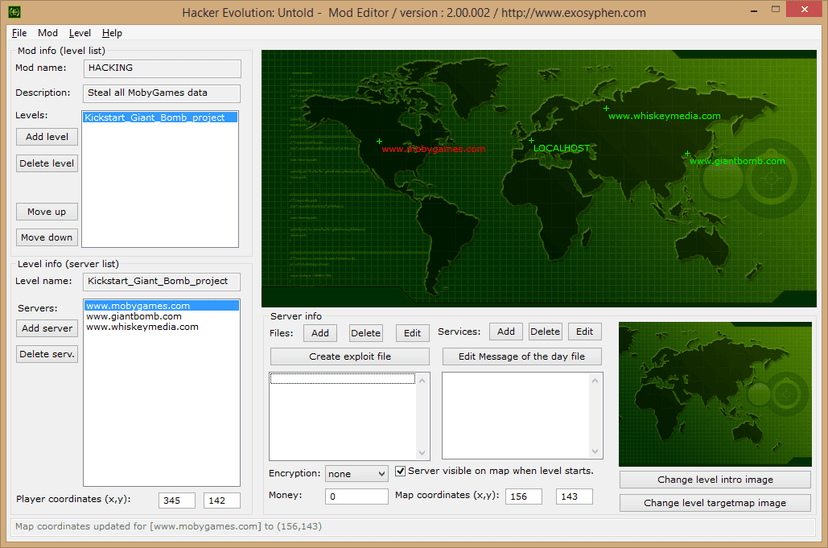The image size is (828, 548).
Task: Click the www.giantbomb.com marker on map
Action: coord(687,154)
